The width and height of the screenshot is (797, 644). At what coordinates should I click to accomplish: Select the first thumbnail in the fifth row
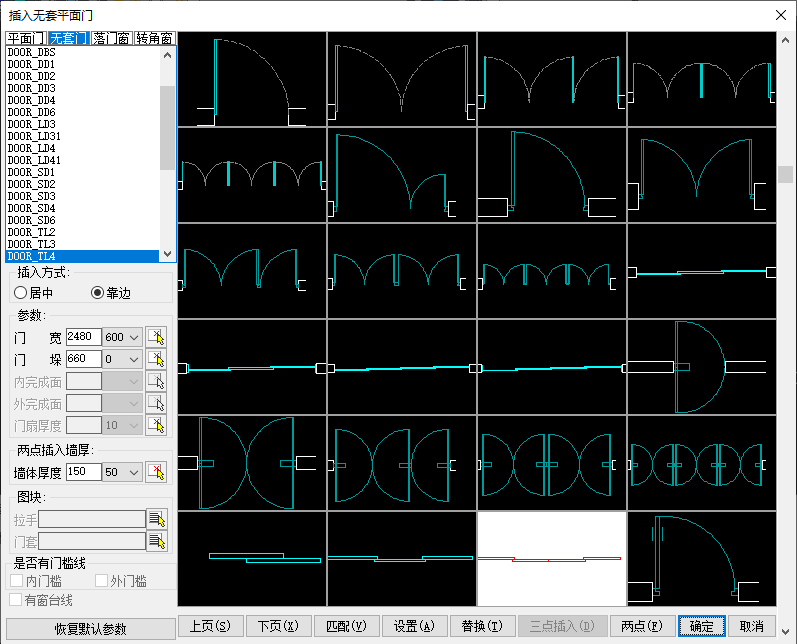coord(252,463)
